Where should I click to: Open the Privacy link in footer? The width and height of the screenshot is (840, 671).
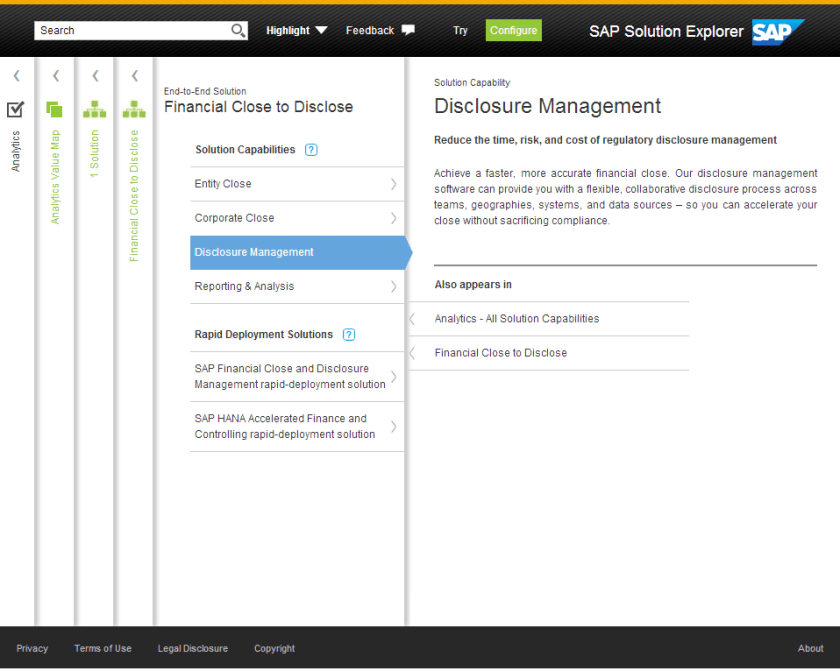pyautogui.click(x=32, y=649)
